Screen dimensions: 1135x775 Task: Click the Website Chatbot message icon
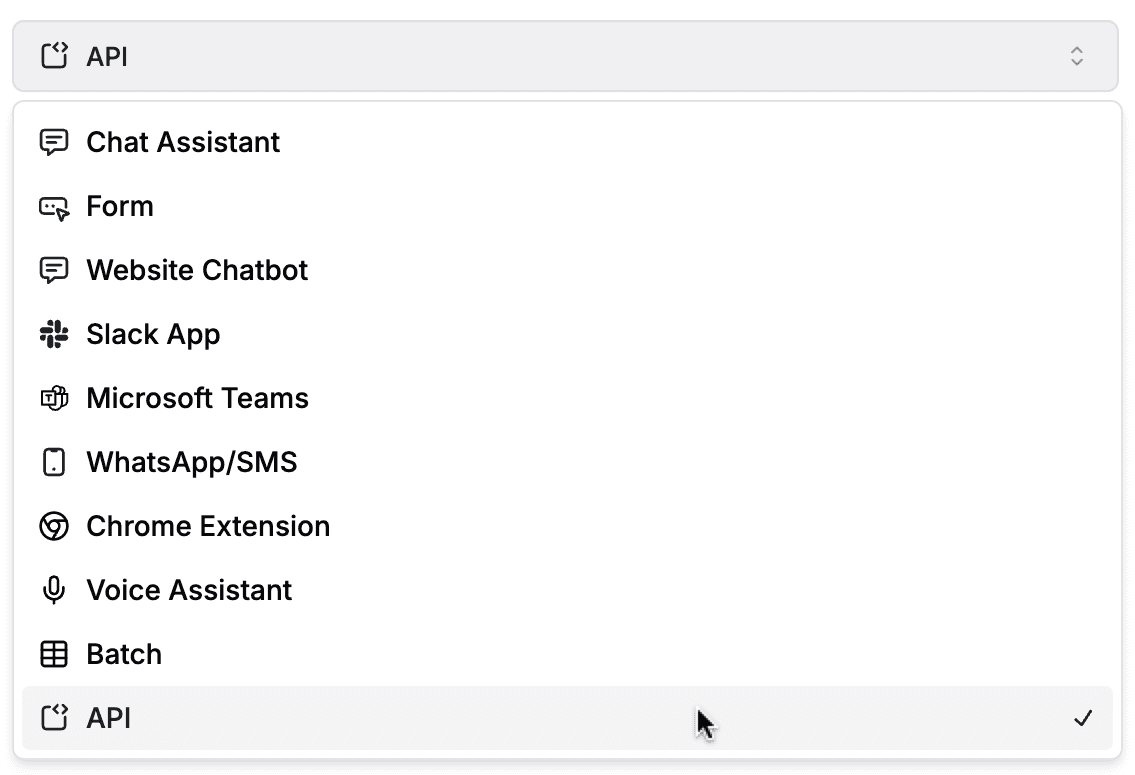54,271
